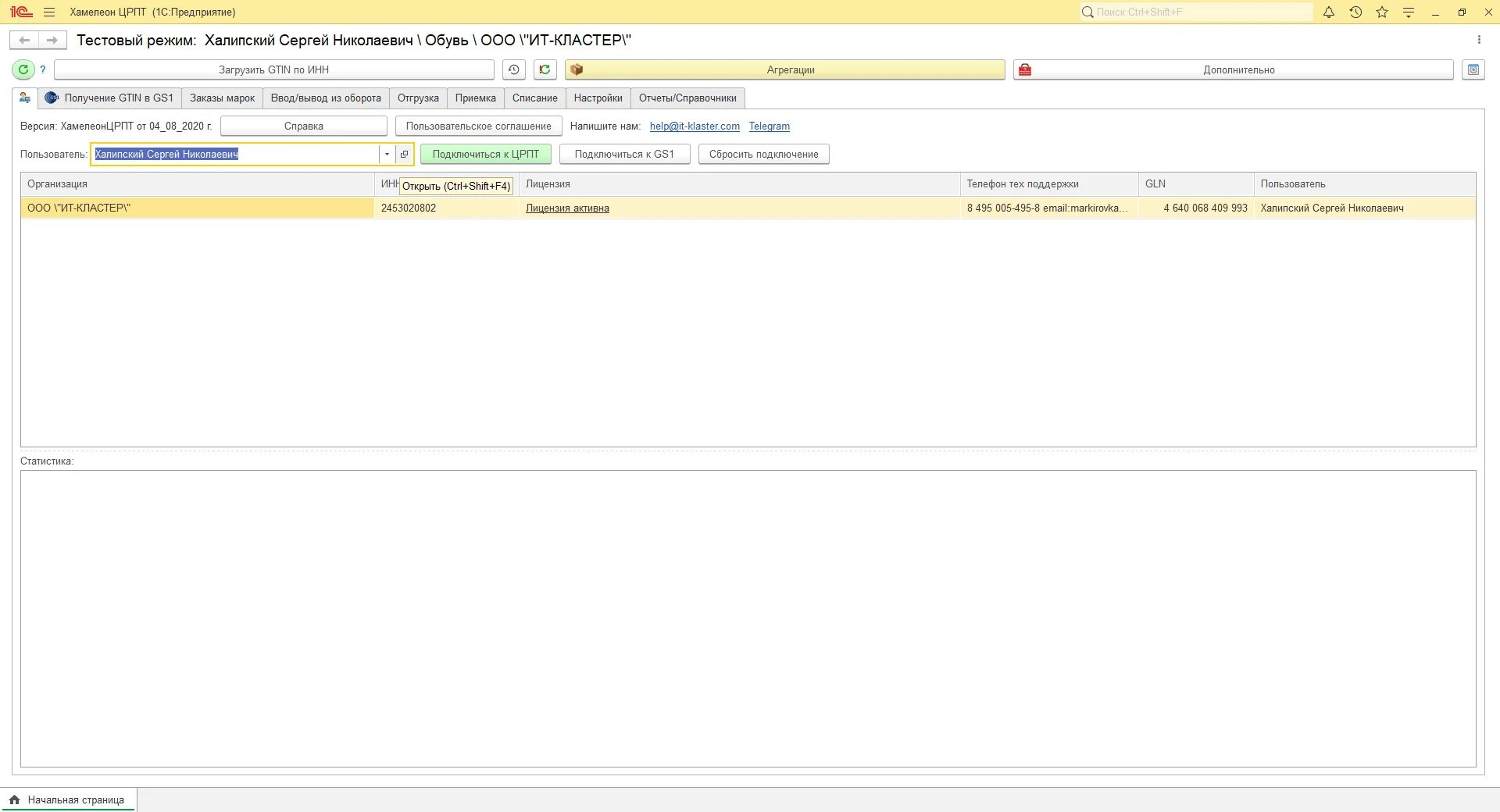The width and height of the screenshot is (1500, 812).
Task: Open Ввод/вывод из оборота tab
Action: pyautogui.click(x=326, y=98)
